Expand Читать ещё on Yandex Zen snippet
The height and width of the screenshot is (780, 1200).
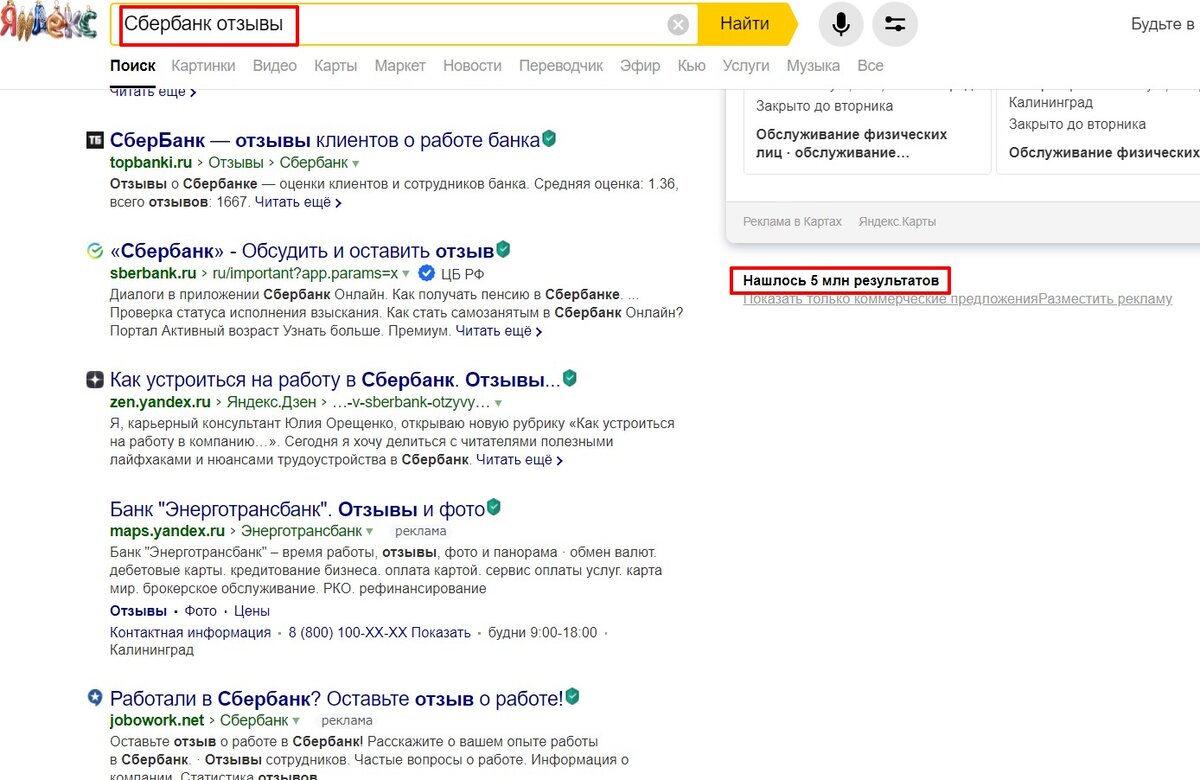tap(519, 460)
